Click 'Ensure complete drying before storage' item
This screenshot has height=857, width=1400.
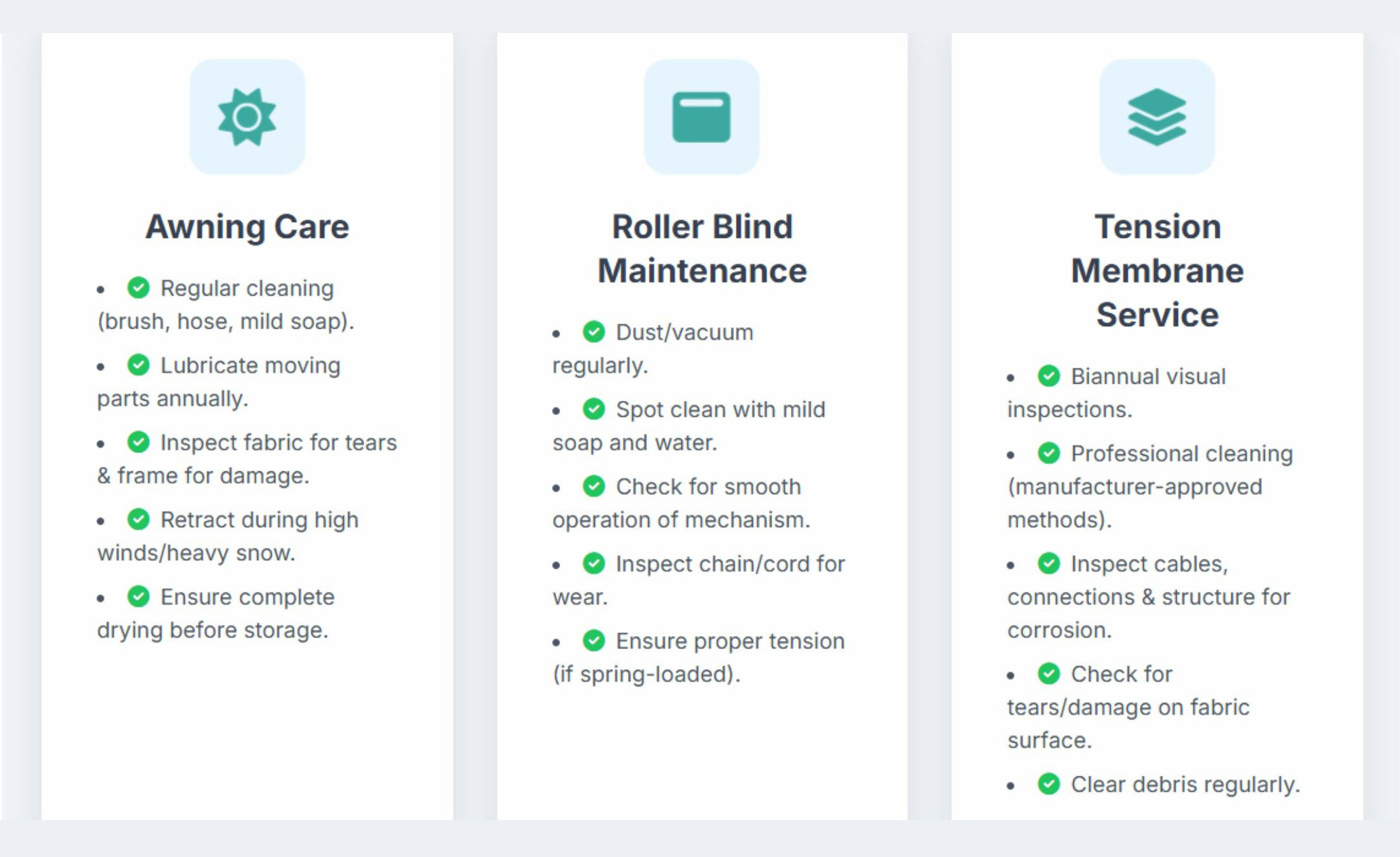(x=216, y=613)
